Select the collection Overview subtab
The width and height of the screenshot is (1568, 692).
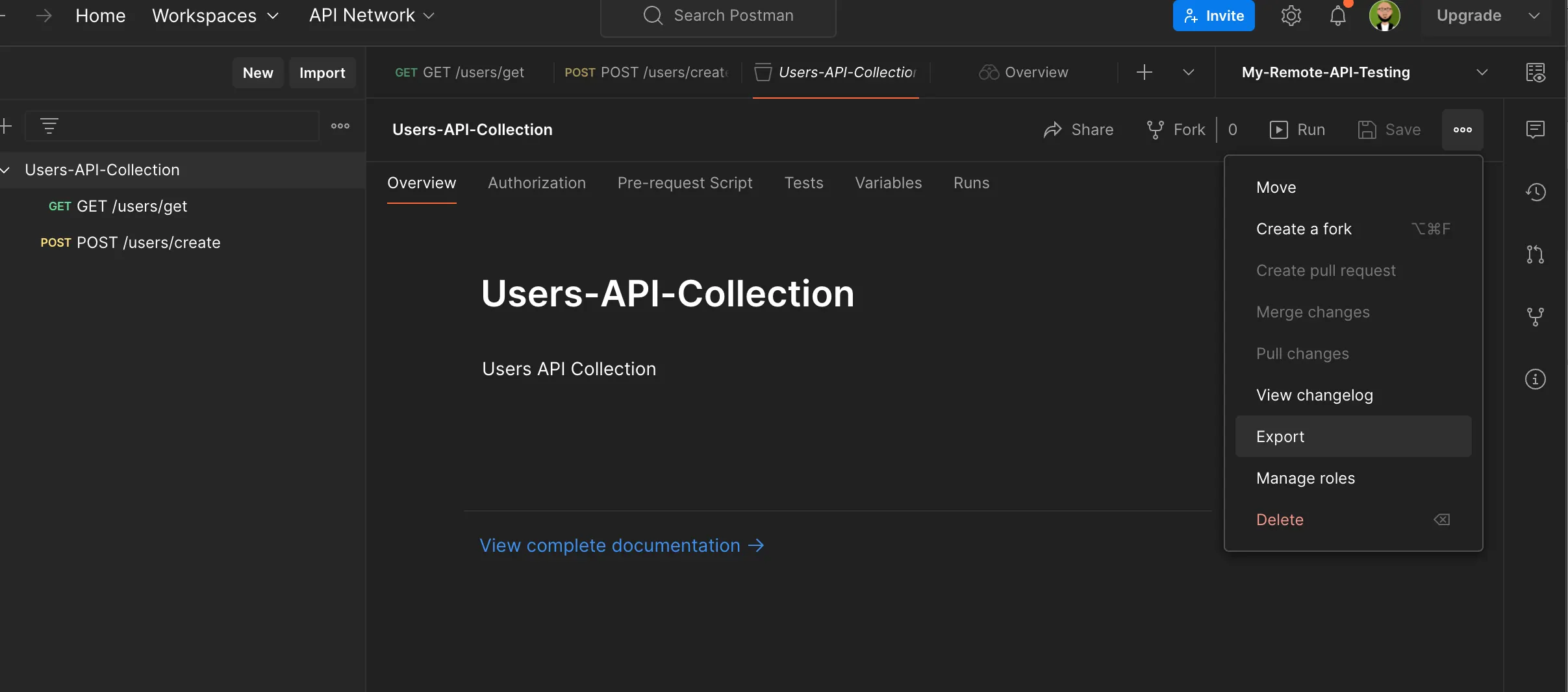point(422,183)
